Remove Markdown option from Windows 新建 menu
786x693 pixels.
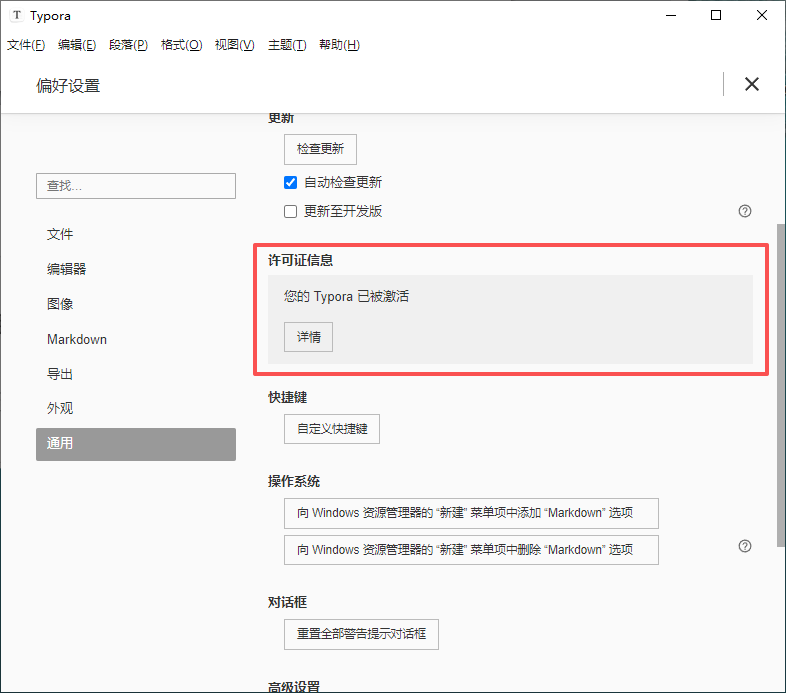[x=471, y=550]
